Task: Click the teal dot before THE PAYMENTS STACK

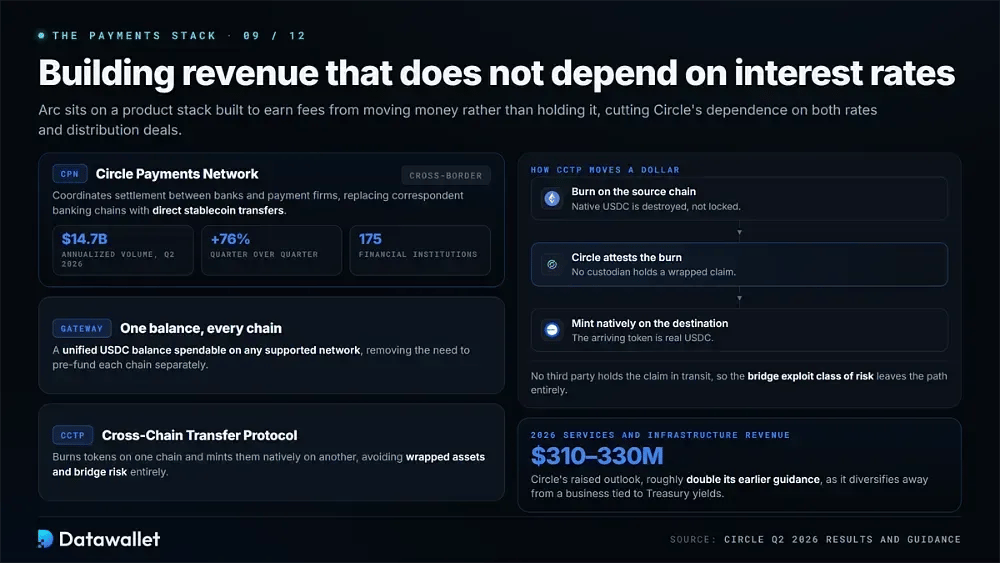Action: 41,36
